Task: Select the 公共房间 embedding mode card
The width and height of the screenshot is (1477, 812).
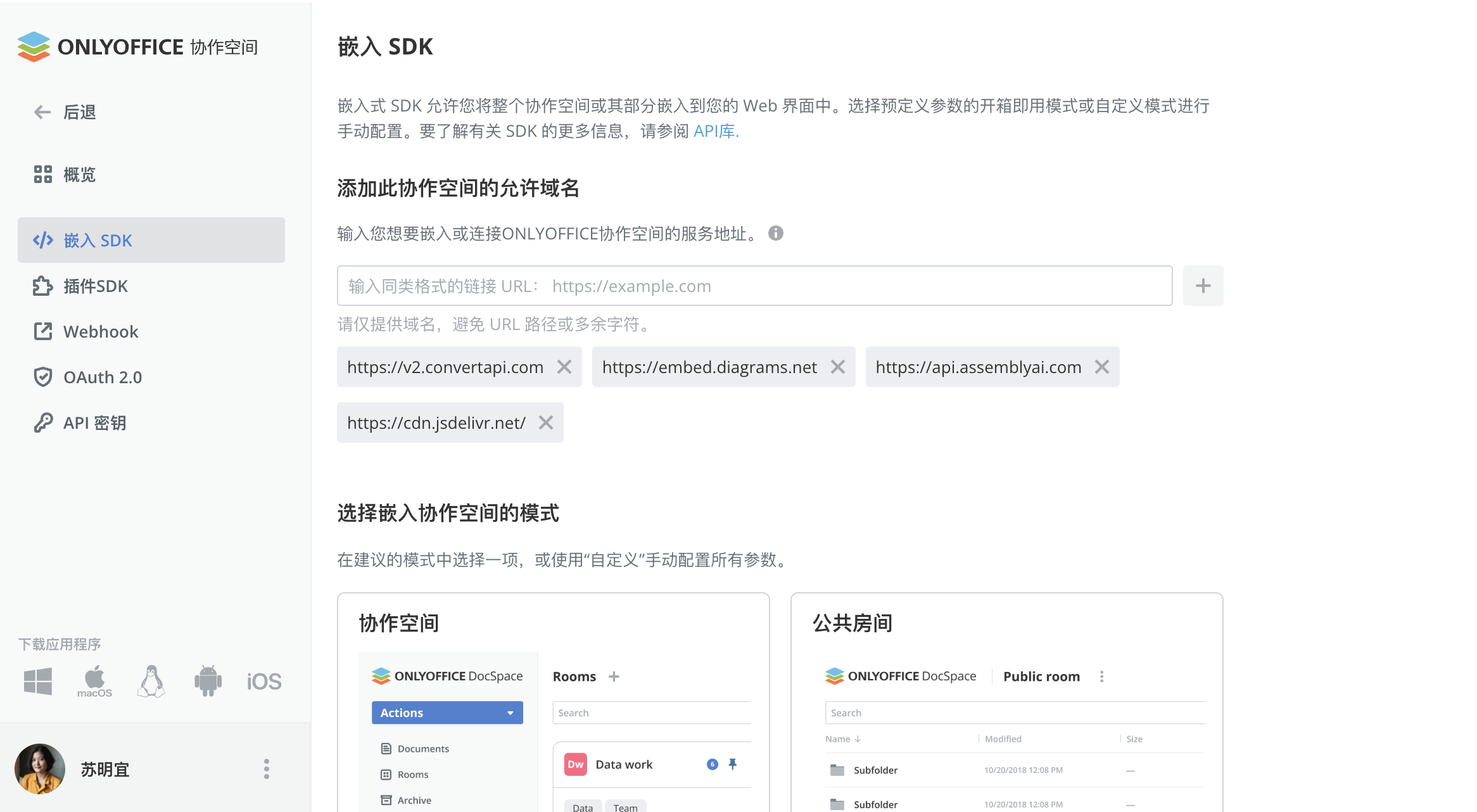Action: 1007,702
